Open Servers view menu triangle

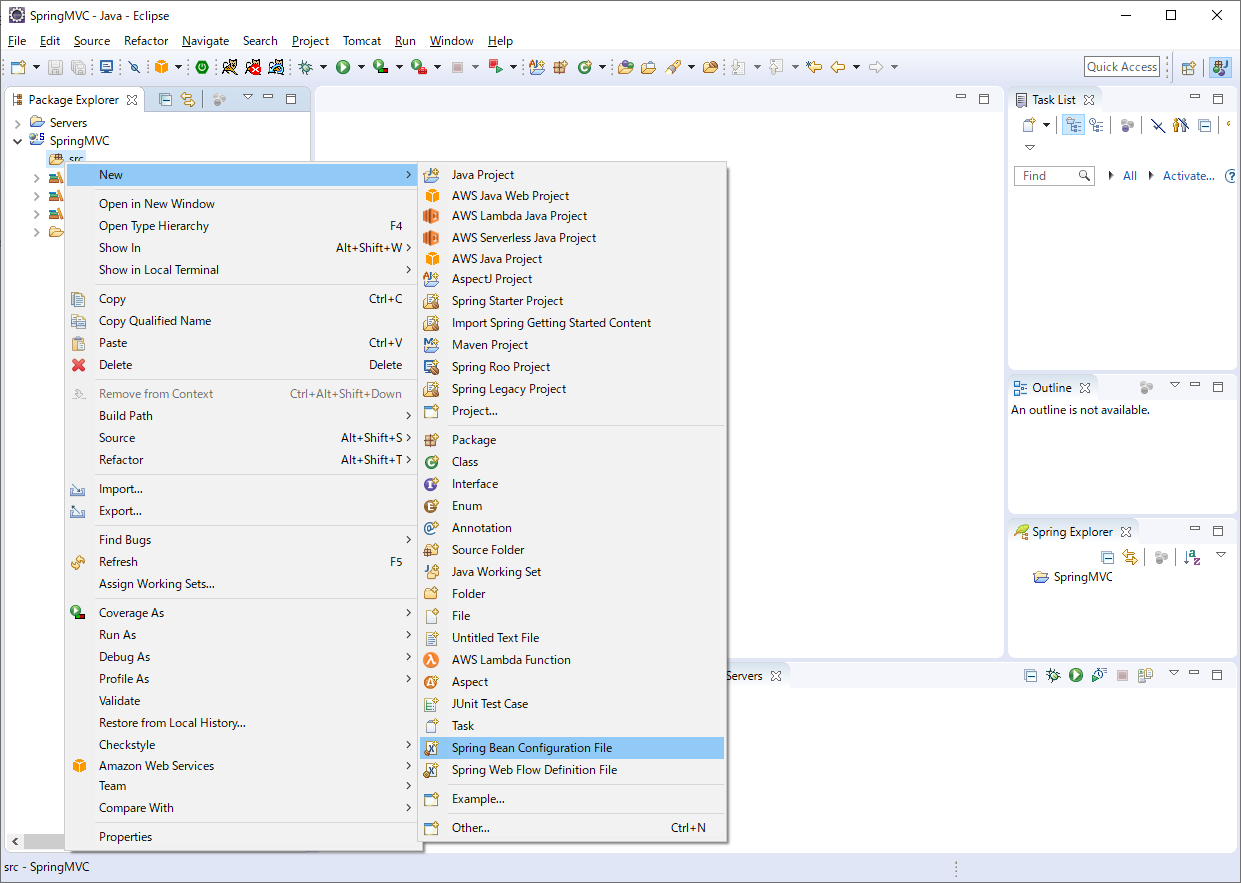point(1174,673)
